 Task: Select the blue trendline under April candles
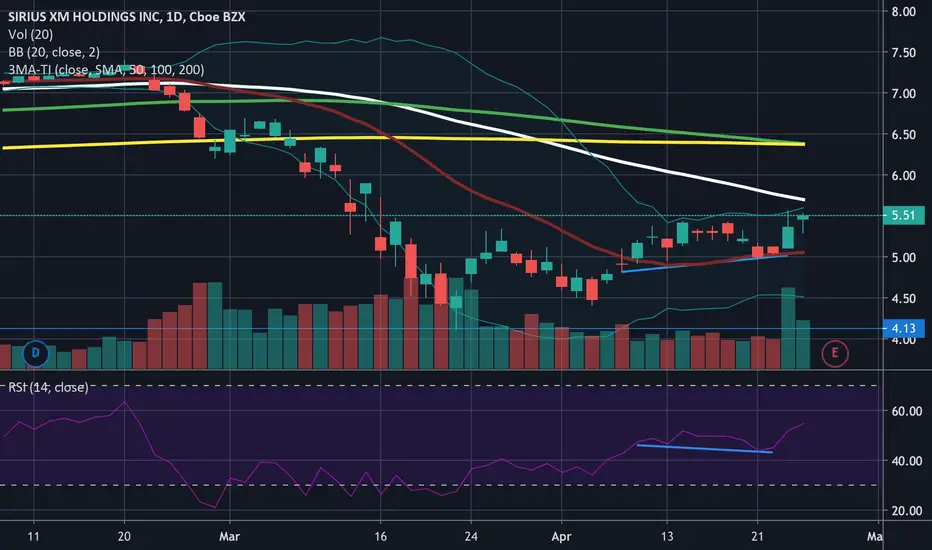(x=704, y=263)
